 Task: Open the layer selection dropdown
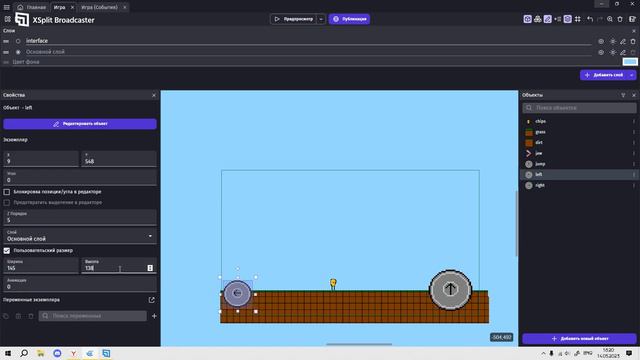point(80,236)
